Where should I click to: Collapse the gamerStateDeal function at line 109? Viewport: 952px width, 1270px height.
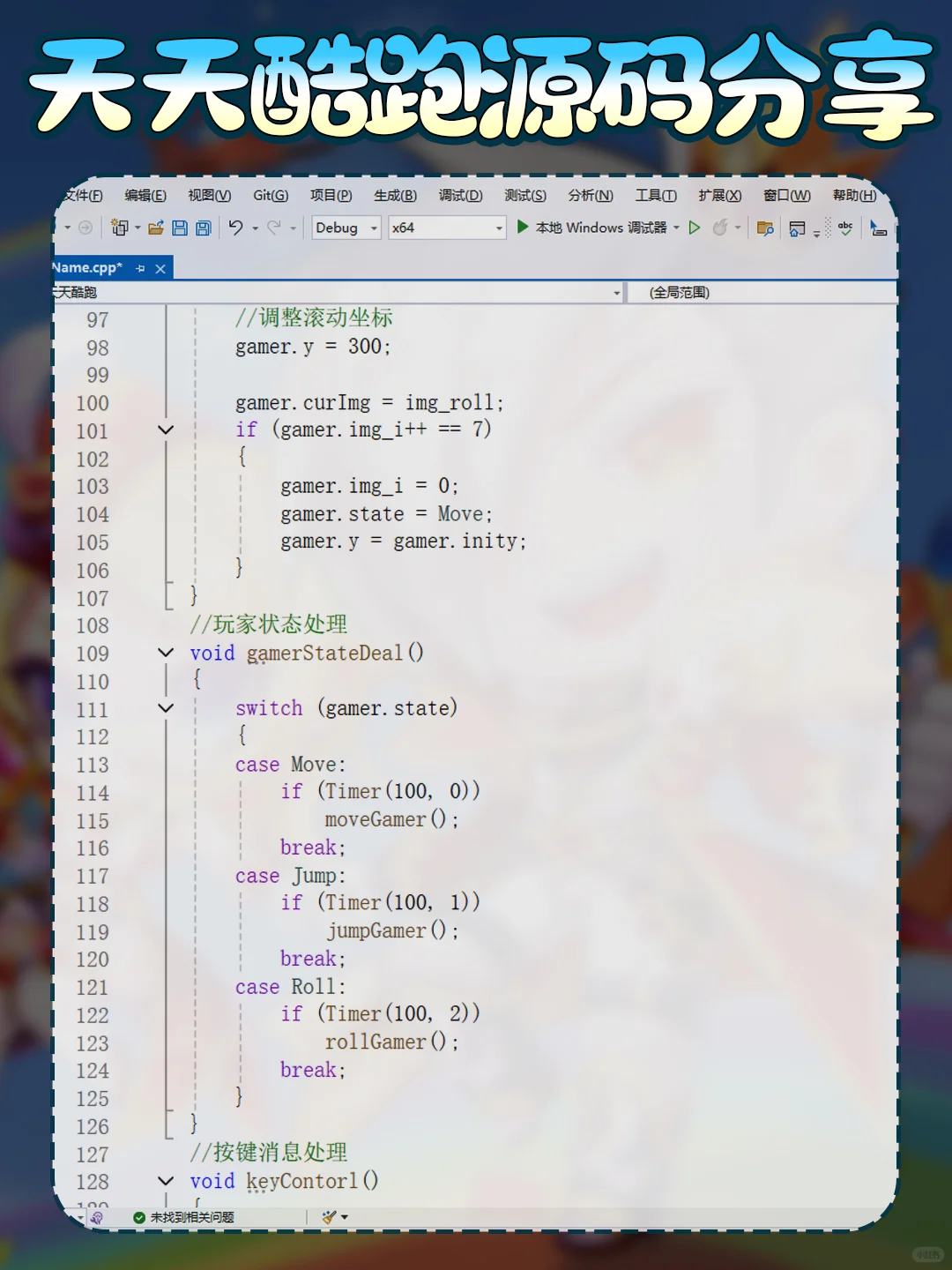pyautogui.click(x=166, y=653)
